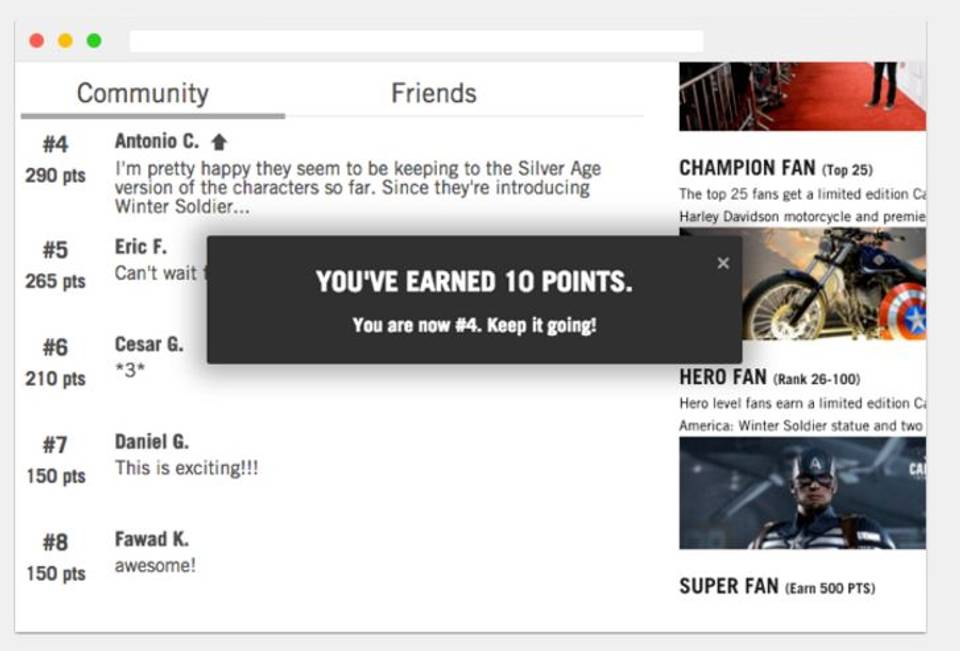The image size is (960, 651).
Task: Open the red carpet premiere image
Action: (x=802, y=96)
